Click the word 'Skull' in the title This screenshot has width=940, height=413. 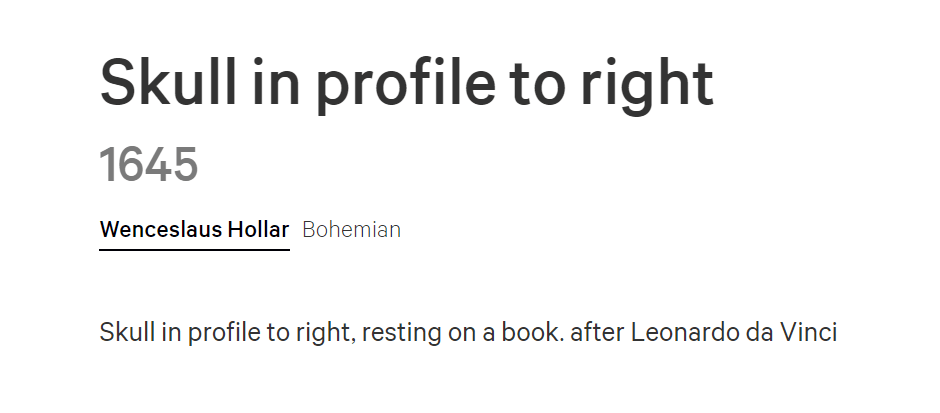coord(168,82)
